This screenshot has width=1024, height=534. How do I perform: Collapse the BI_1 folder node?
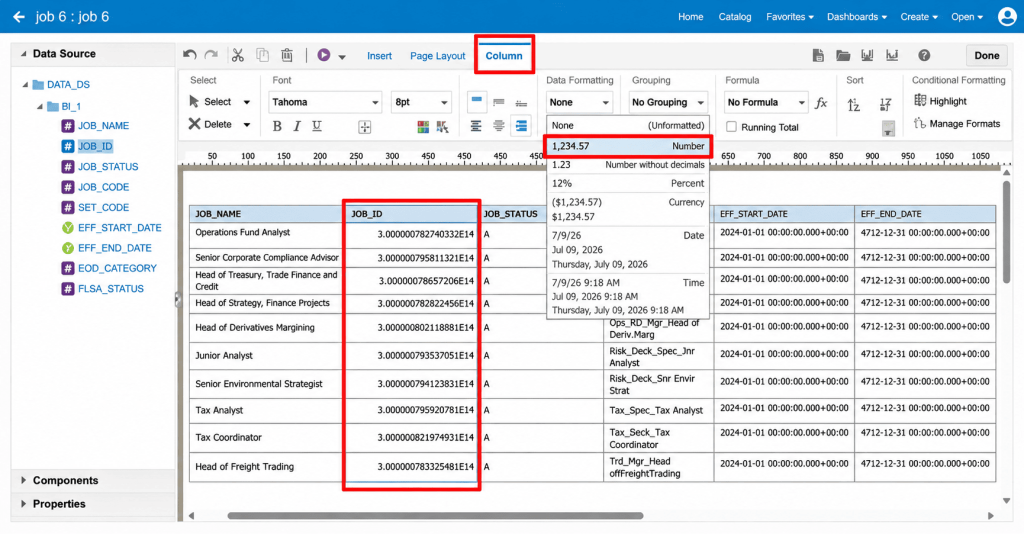click(x=40, y=106)
